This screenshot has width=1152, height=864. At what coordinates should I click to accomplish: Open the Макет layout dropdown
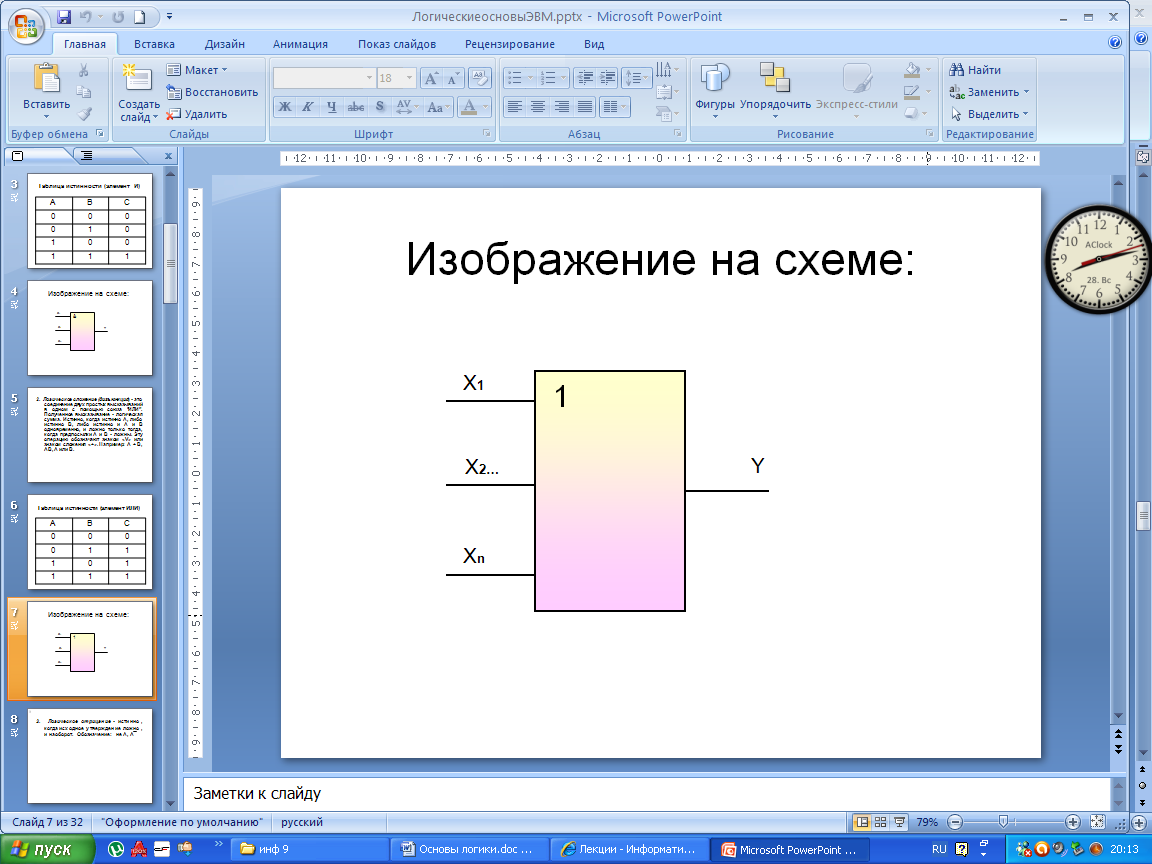(197, 70)
